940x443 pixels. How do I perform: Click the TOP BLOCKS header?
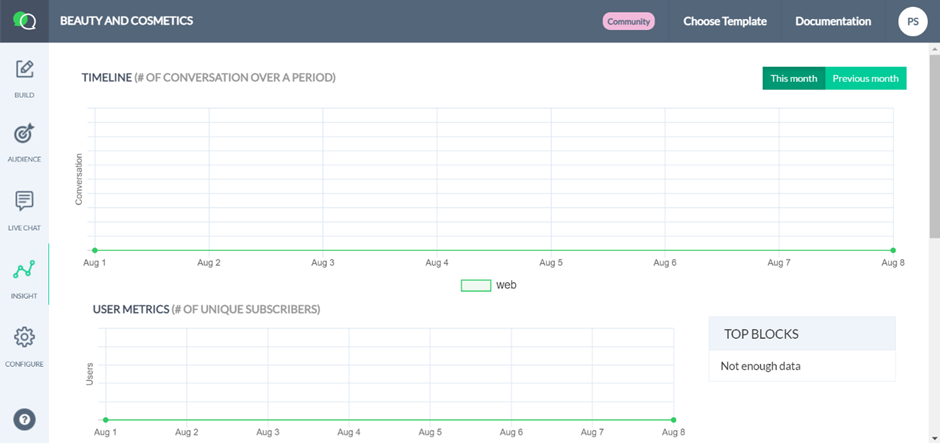802,334
